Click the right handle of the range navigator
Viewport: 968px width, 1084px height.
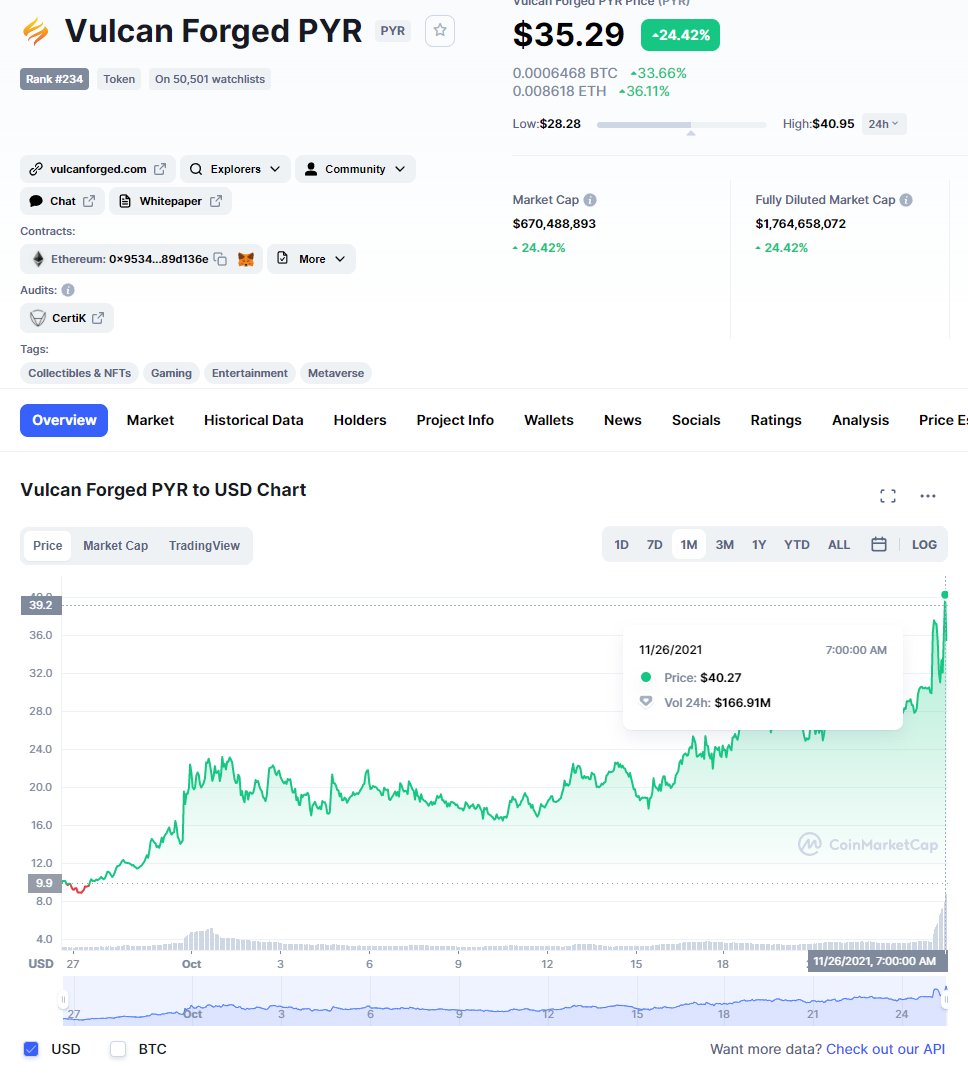pos(945,1000)
